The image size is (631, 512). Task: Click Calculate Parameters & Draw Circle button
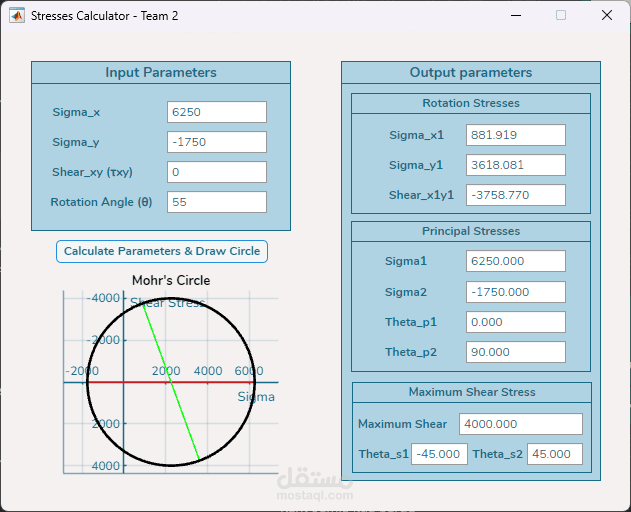tap(162, 252)
